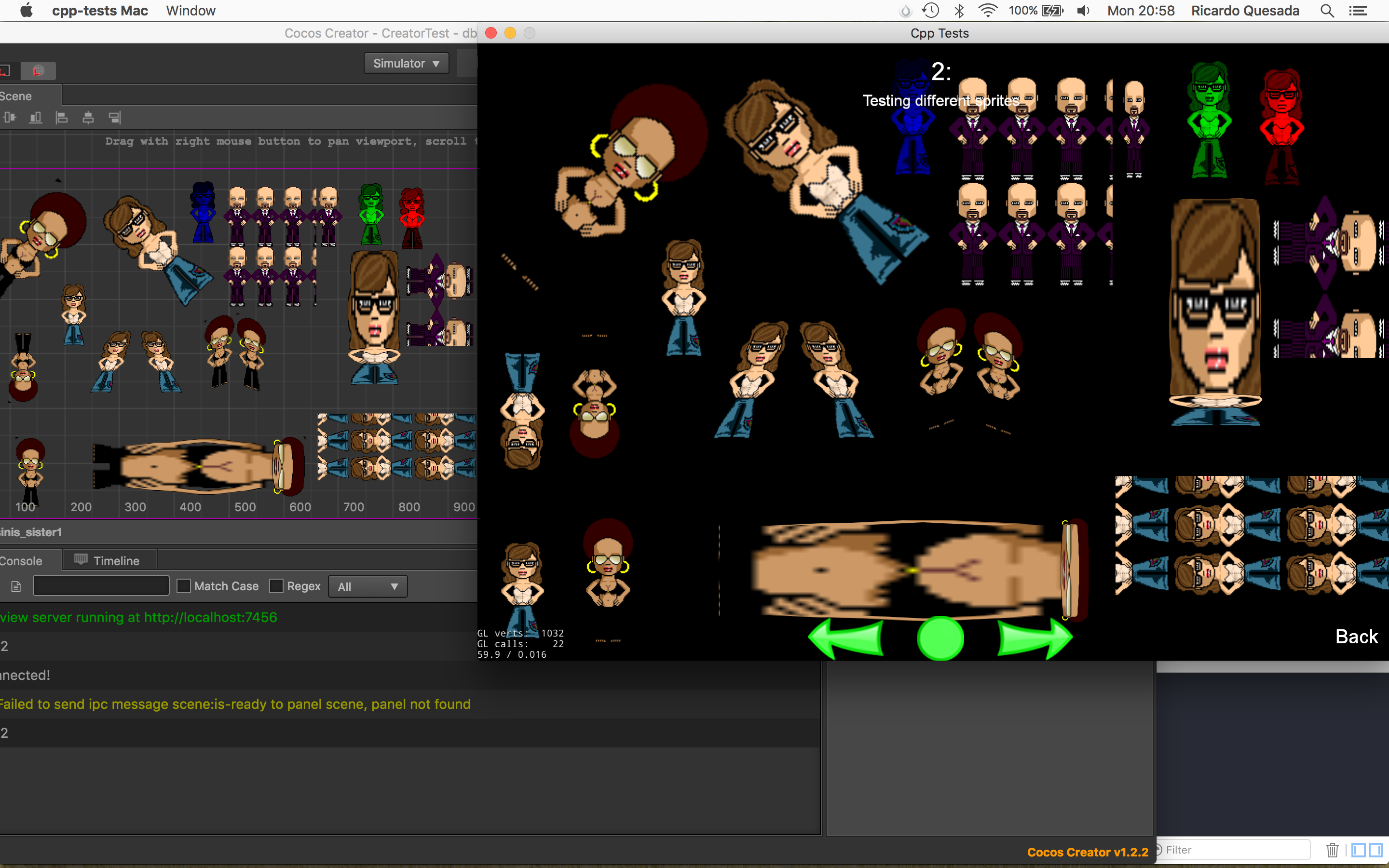Image resolution: width=1389 pixels, height=868 pixels.
Task: Open the Simulator dropdown
Action: pos(406,63)
